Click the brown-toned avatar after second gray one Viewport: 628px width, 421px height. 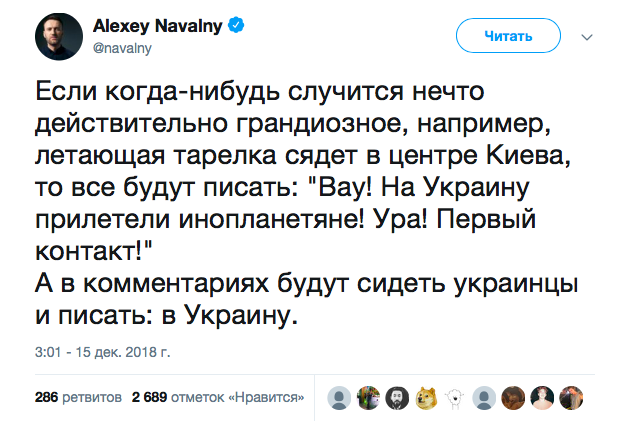pyautogui.click(x=513, y=395)
